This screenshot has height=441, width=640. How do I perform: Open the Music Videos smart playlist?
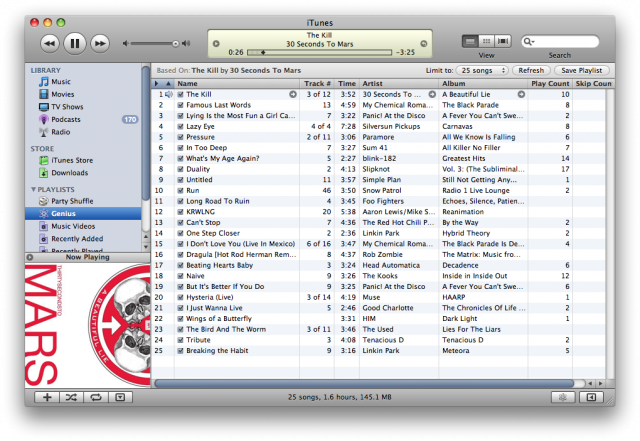[73, 226]
